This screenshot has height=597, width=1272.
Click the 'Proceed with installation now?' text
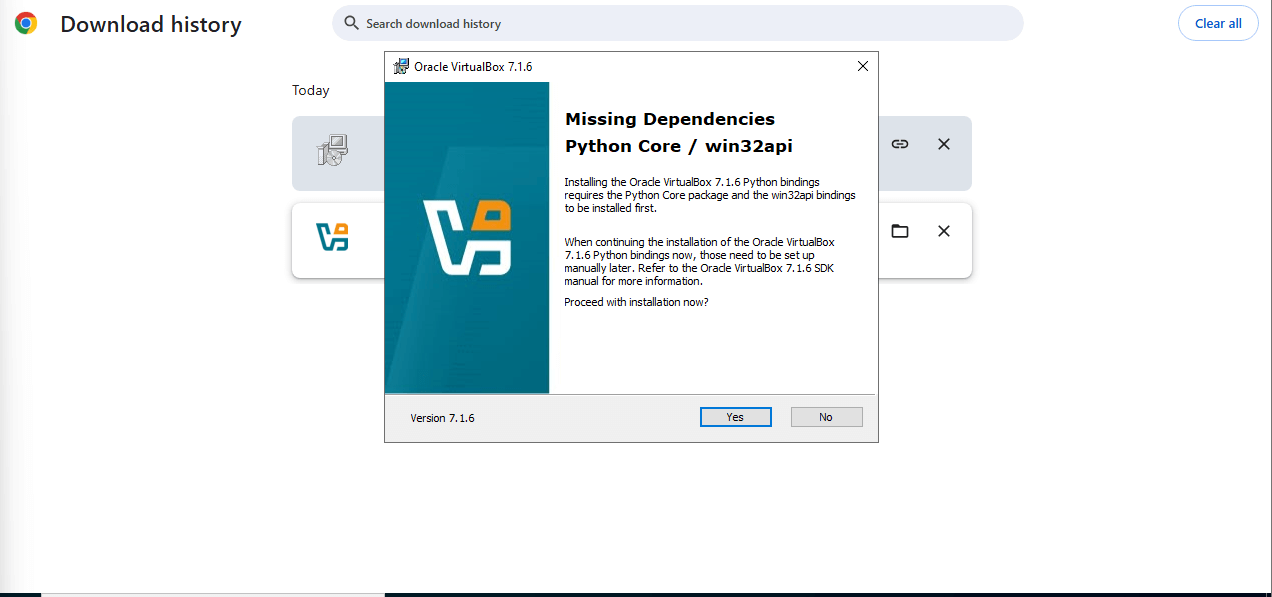[x=636, y=302]
